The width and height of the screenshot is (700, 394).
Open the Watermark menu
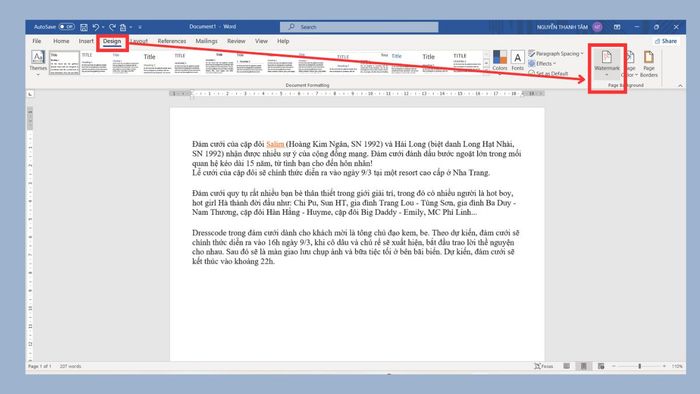607,63
